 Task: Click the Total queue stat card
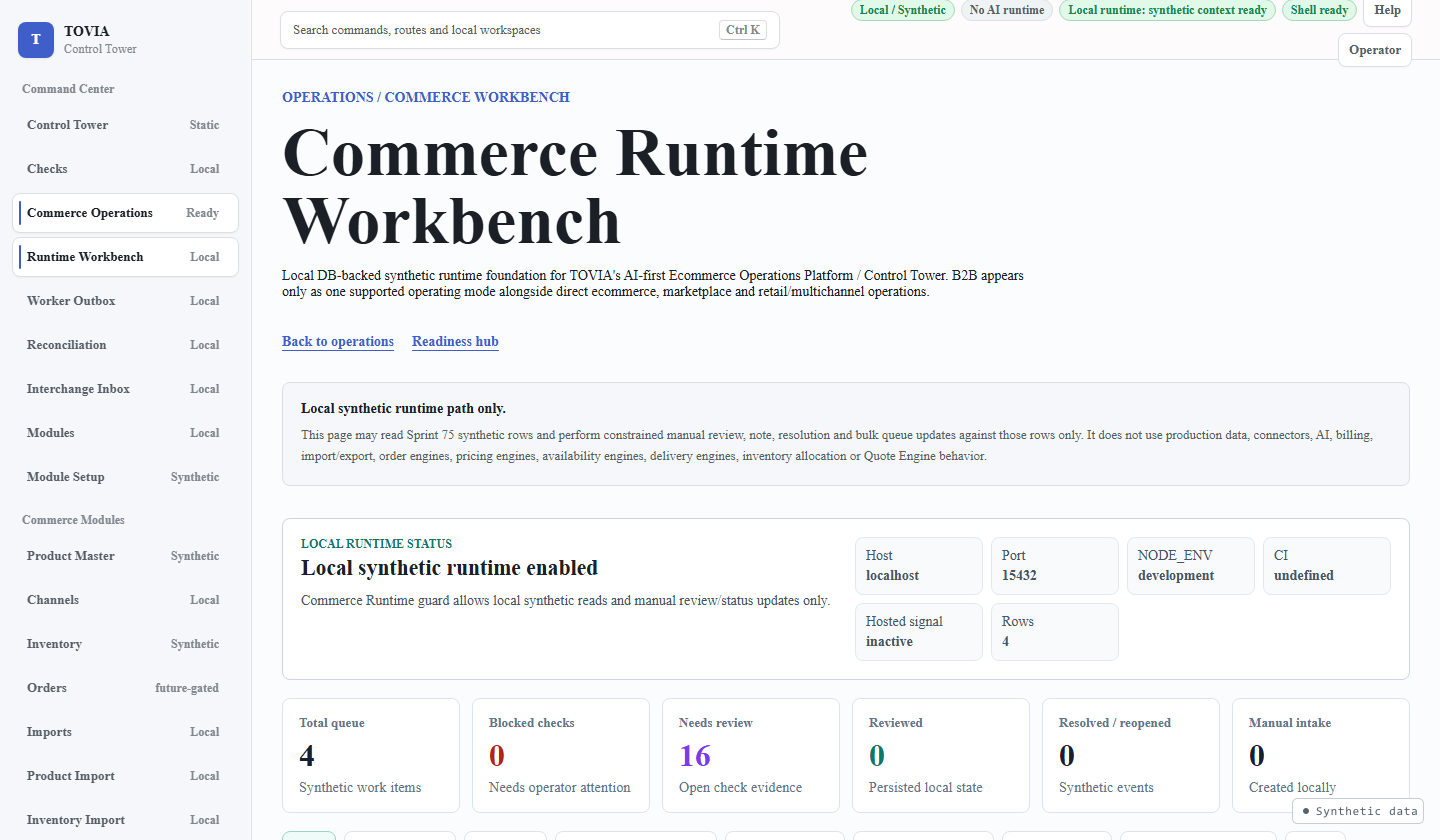pyautogui.click(x=371, y=755)
